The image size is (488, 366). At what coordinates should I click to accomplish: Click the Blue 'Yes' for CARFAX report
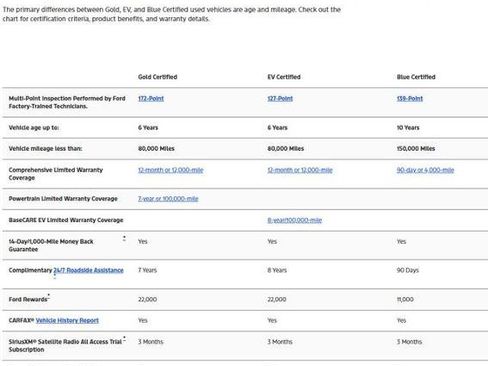pos(401,320)
